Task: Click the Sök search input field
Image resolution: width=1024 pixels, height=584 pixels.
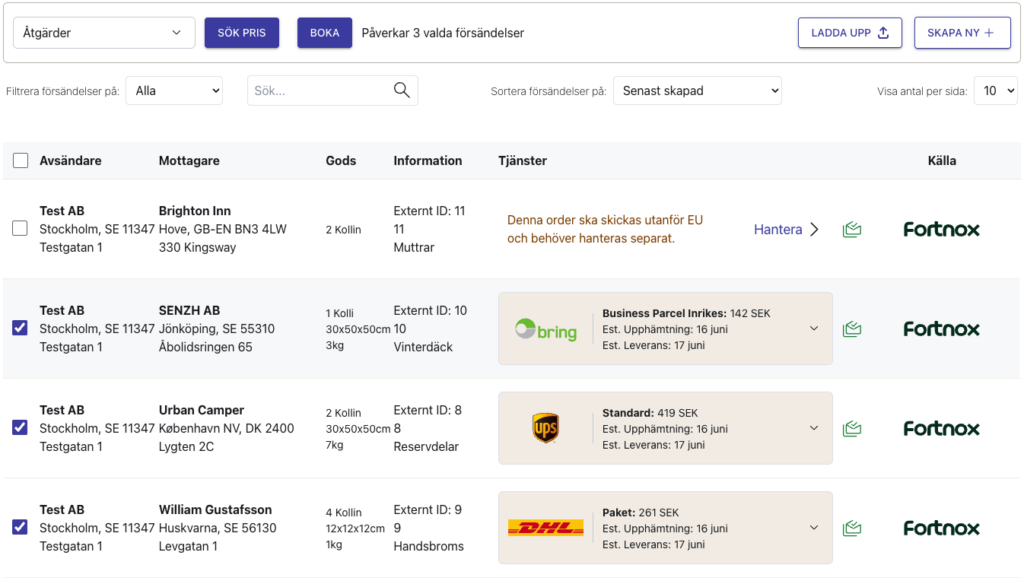Action: pos(320,91)
